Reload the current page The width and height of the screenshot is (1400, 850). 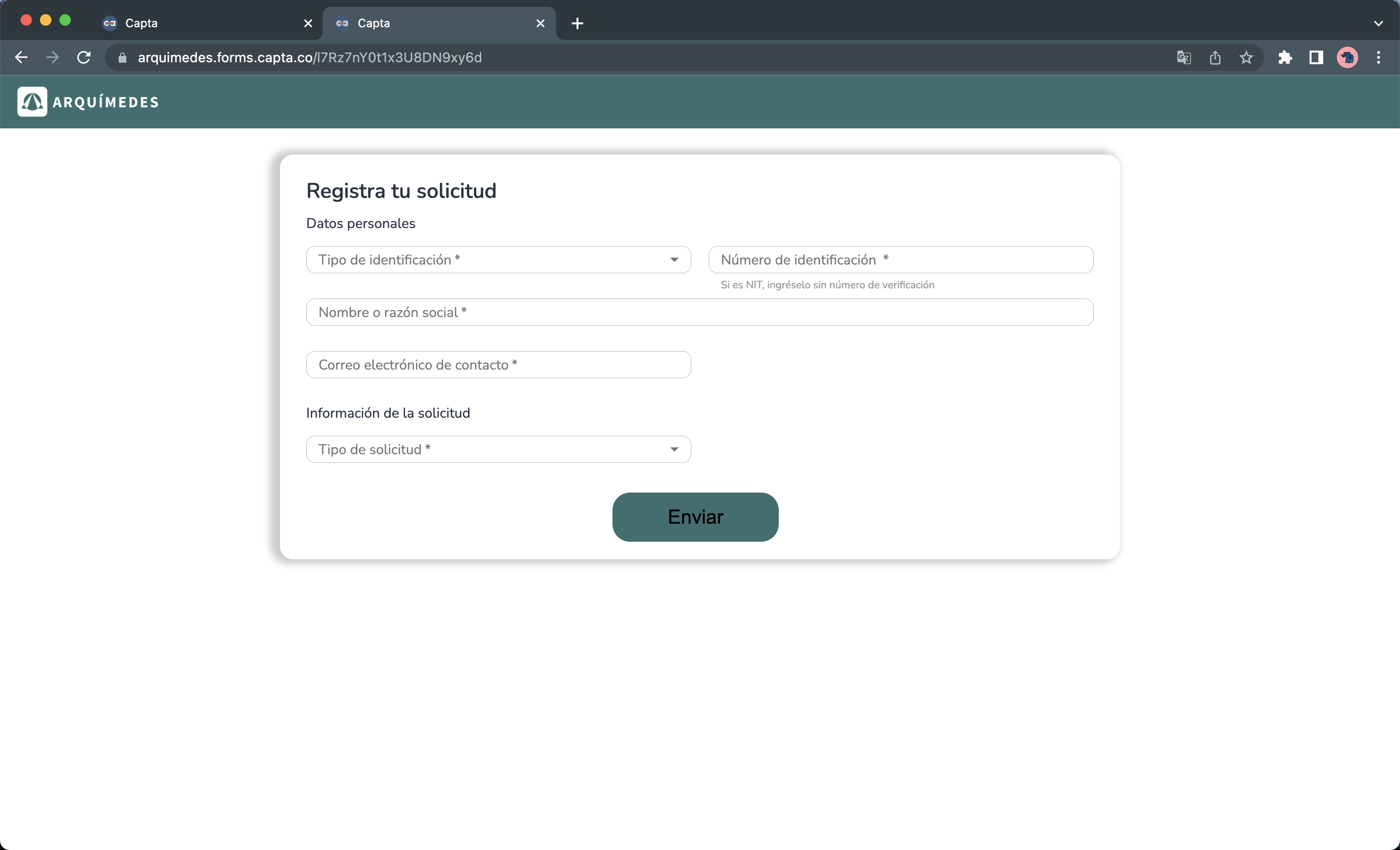coord(84,57)
